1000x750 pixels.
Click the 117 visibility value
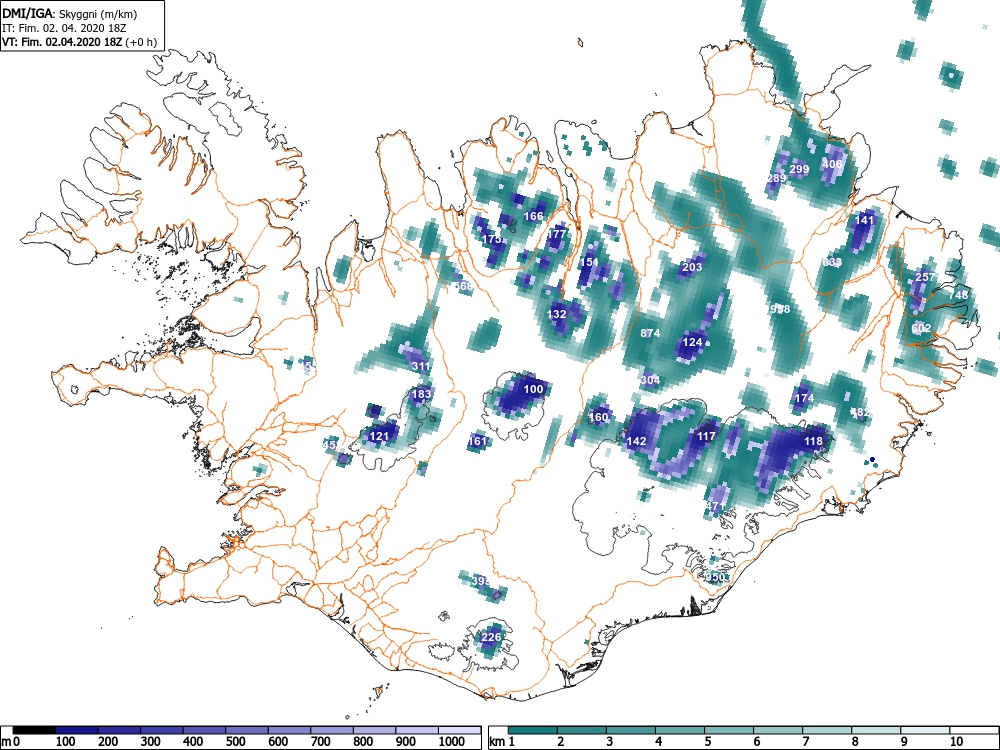[x=706, y=436]
